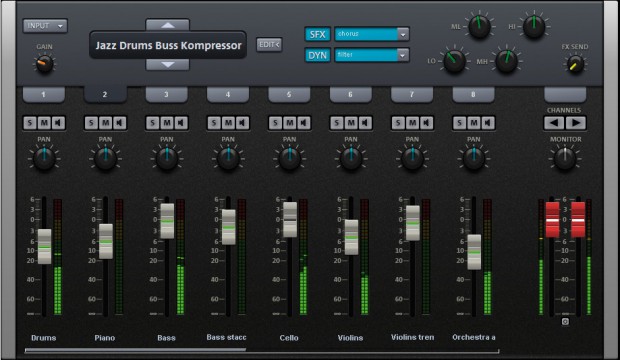Viewport: 620px width, 360px height.
Task: Click the PAN knob on Cello channel
Action: (x=289, y=158)
